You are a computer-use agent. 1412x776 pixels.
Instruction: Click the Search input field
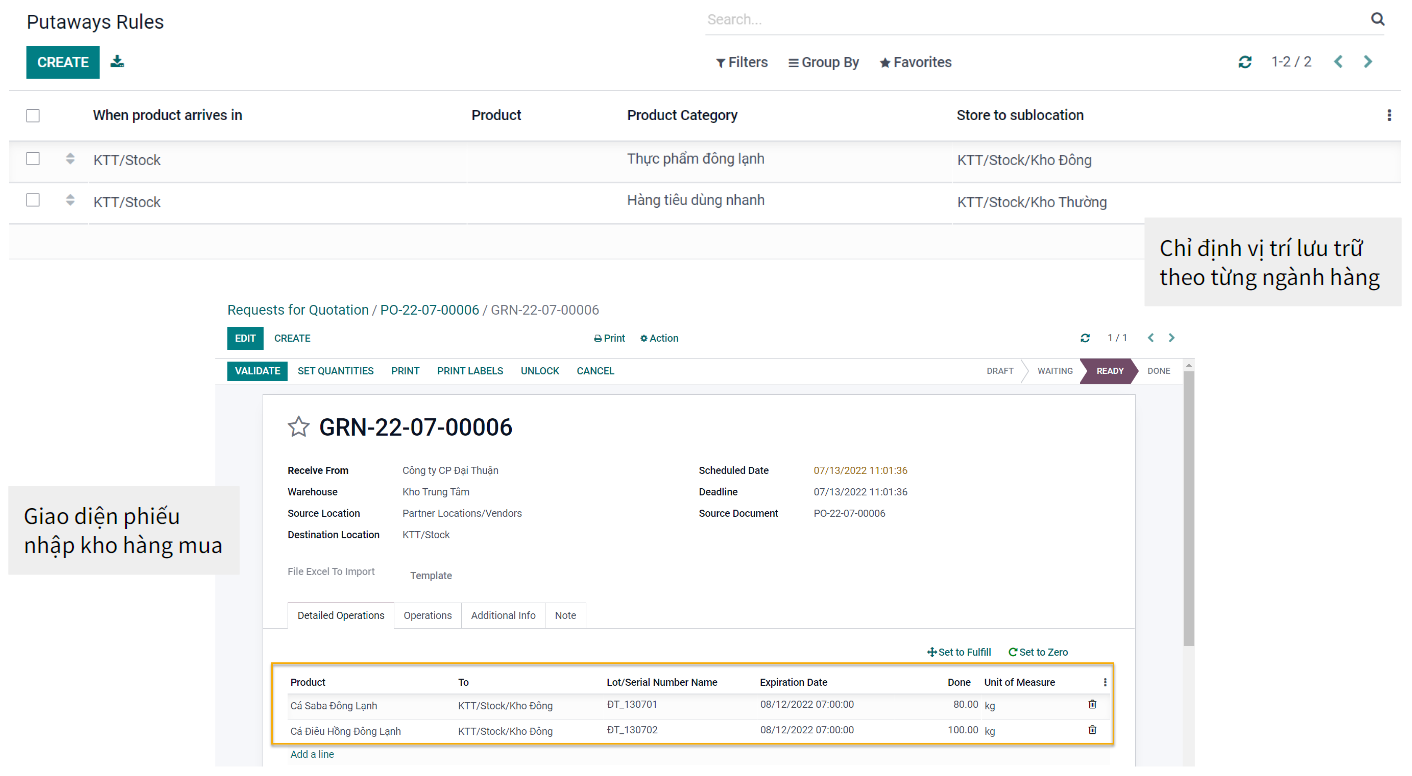point(1030,19)
